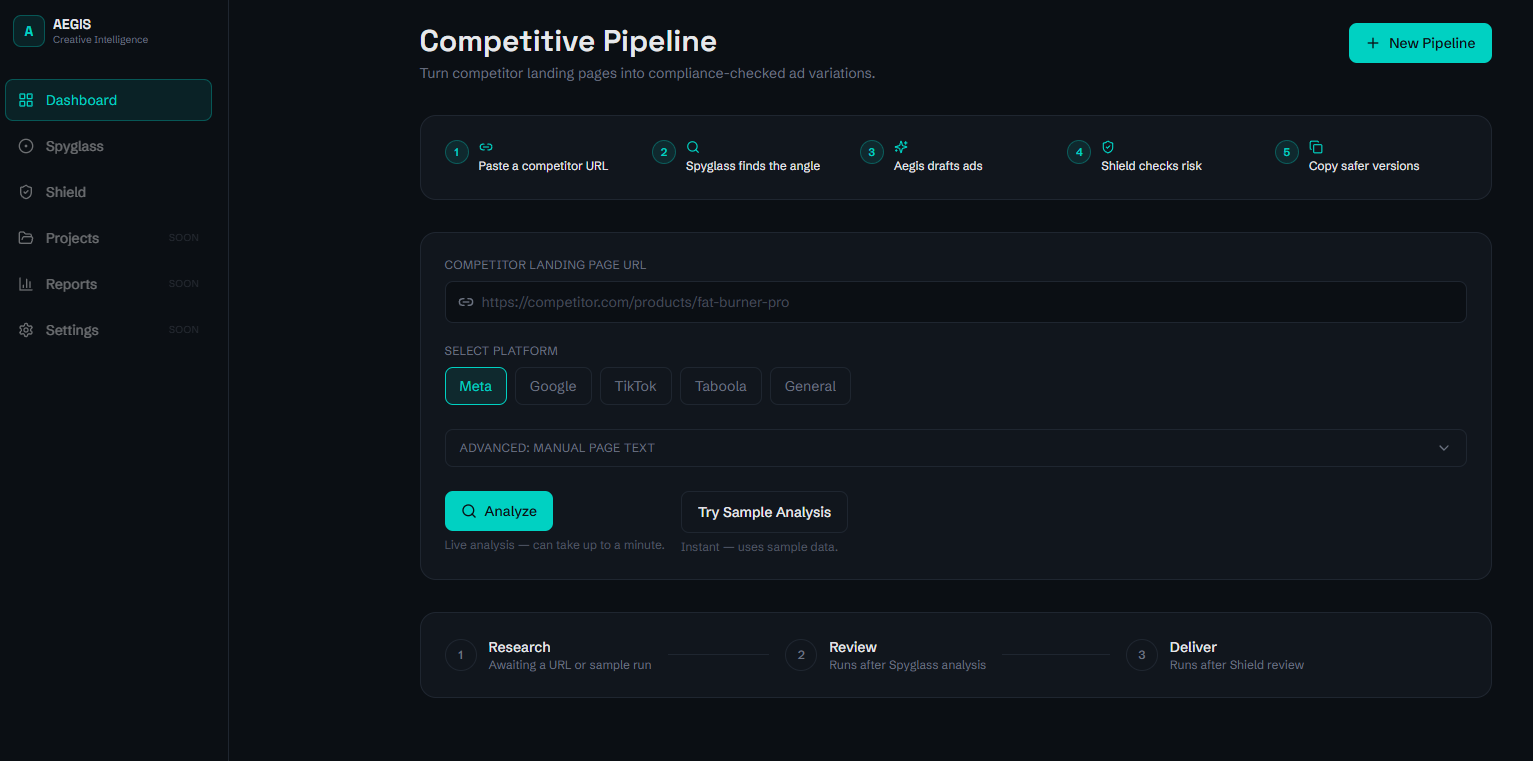Click the magnifier icon on Analyze button
Screen dimensions: 1533x761
point(469,511)
